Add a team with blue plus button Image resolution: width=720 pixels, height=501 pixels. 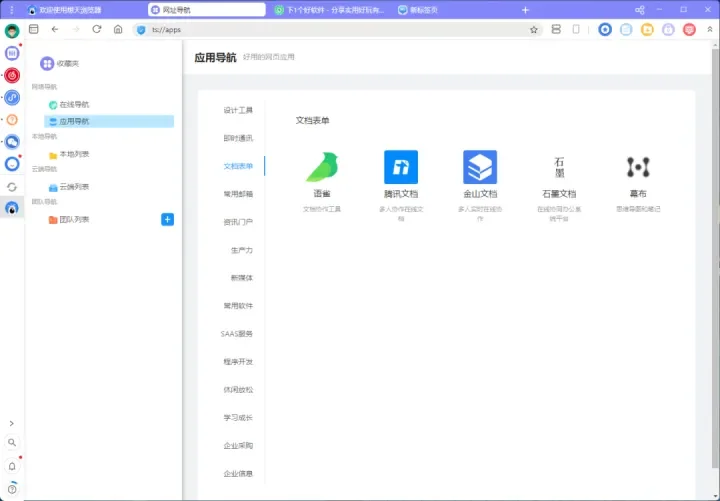[168, 220]
